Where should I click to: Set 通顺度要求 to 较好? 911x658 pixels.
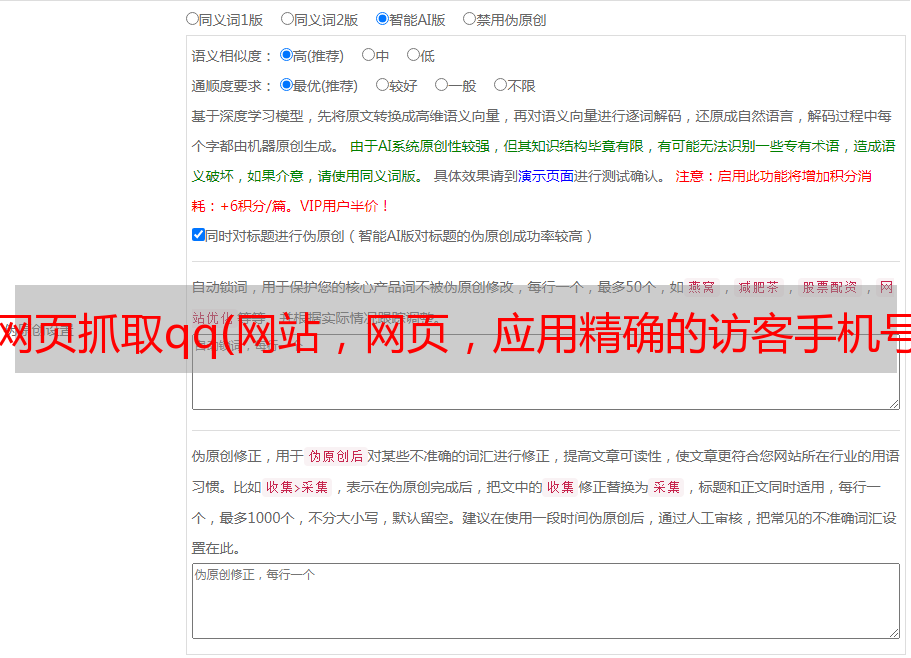click(x=382, y=85)
